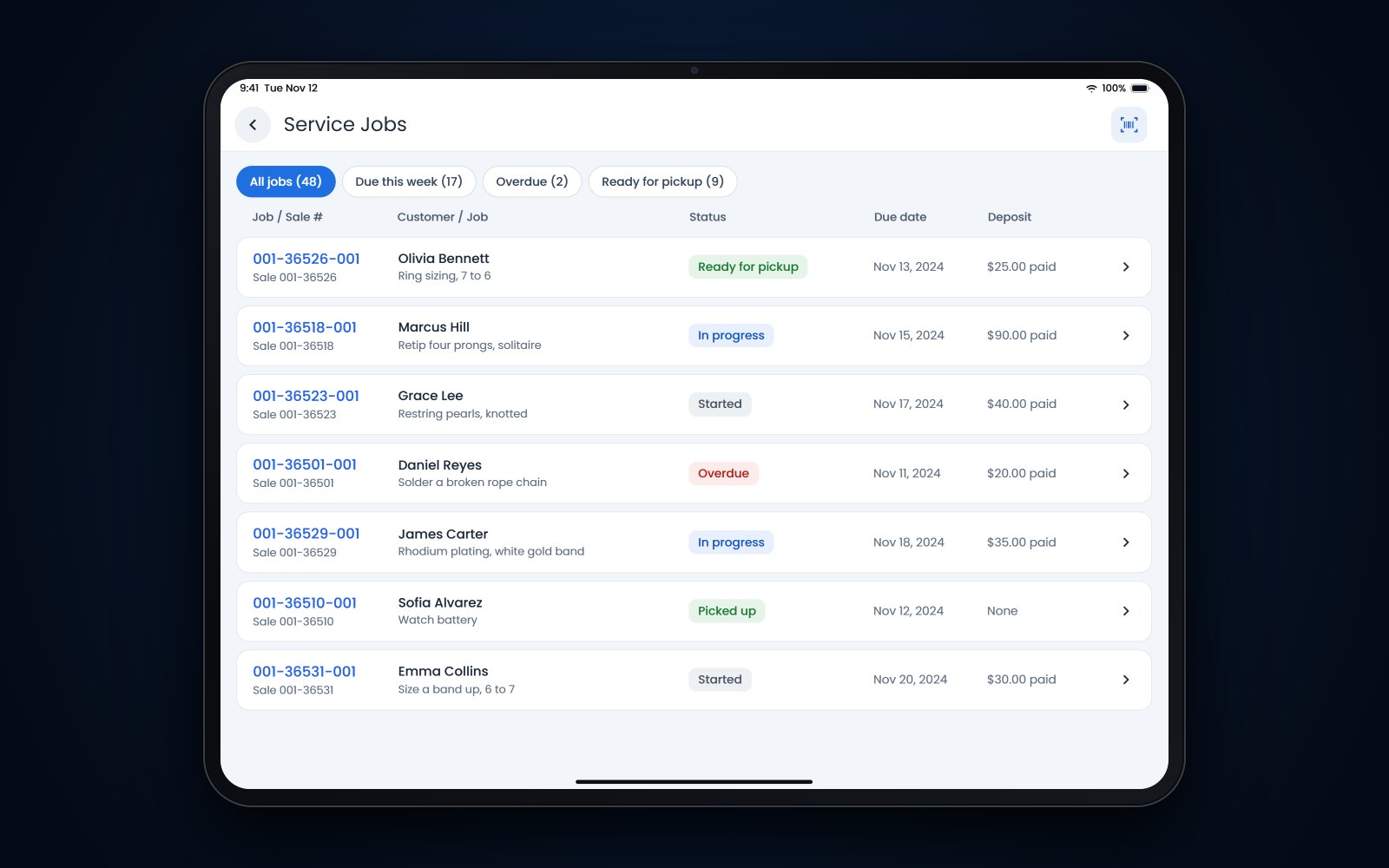This screenshot has height=868, width=1389.
Task: Switch to Ready for pickup (9) filter
Action: tap(662, 181)
